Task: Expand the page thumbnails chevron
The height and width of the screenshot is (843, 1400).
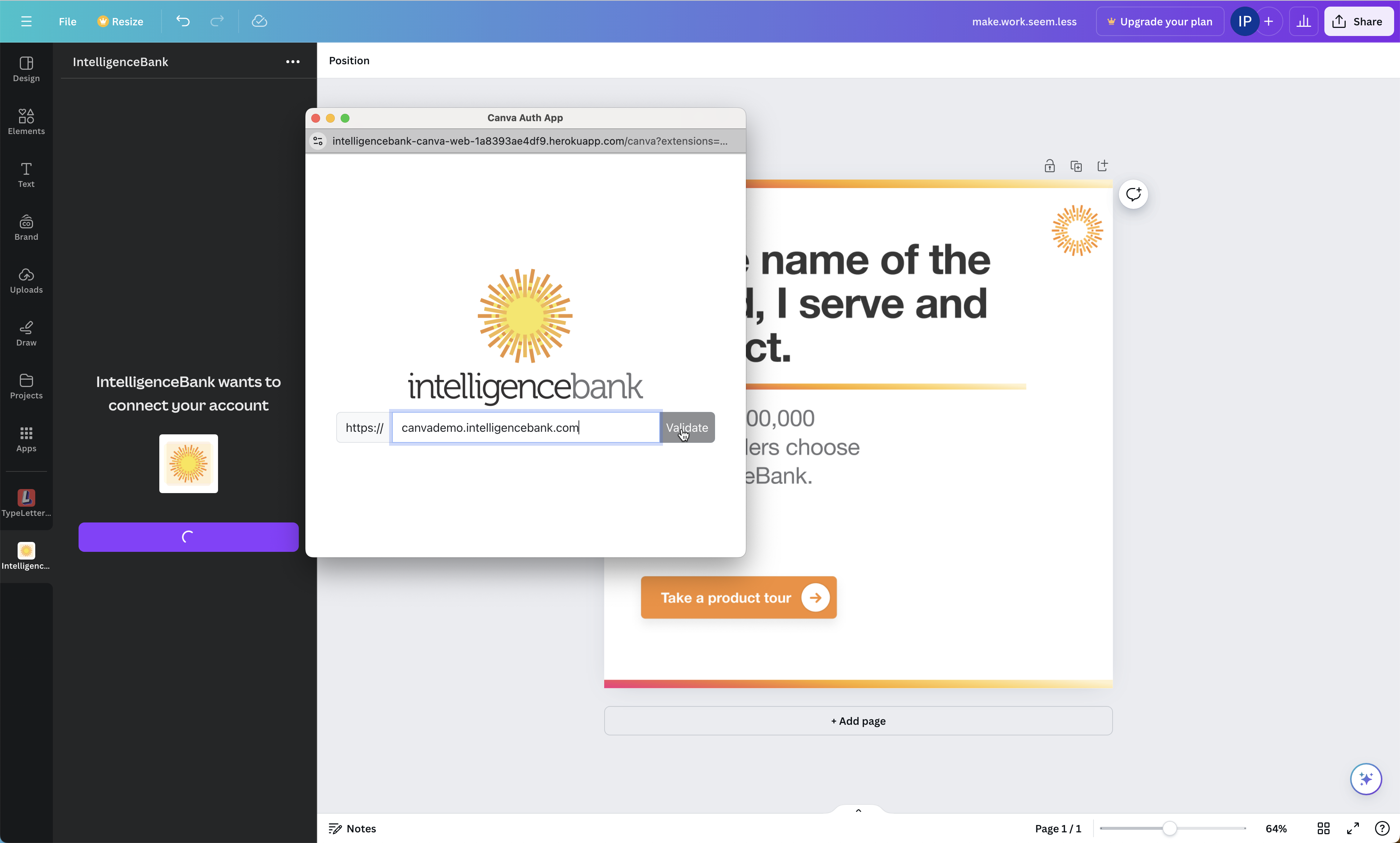Action: (858, 811)
